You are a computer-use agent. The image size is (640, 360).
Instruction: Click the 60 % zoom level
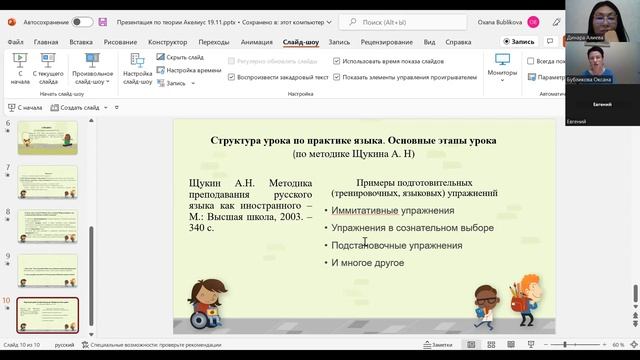click(x=618, y=345)
